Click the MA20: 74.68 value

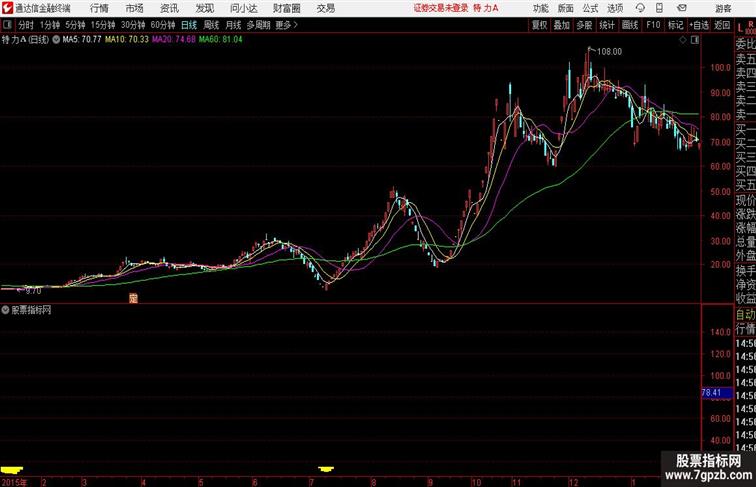pos(174,40)
